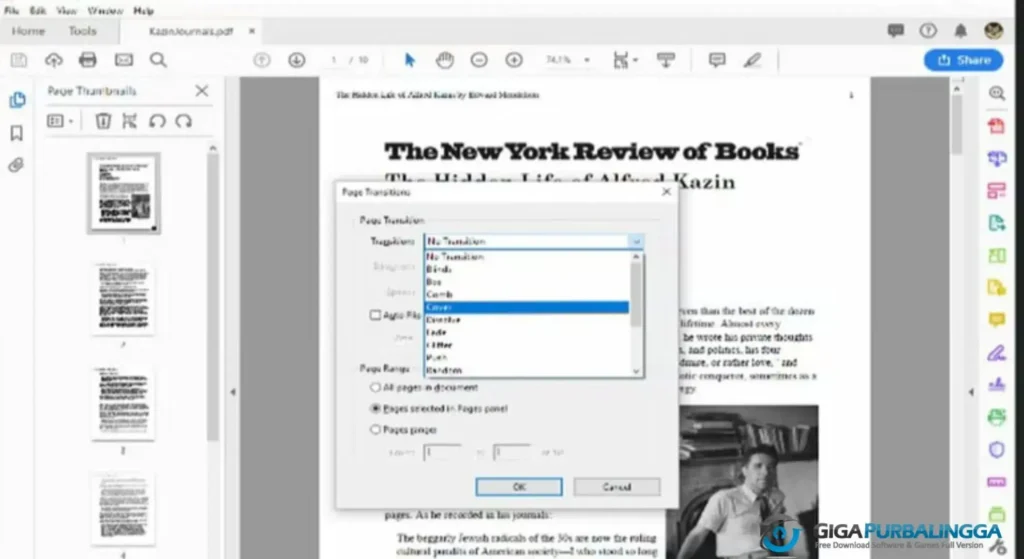Open Create PDF tool in right pane
The image size is (1024, 559).
997,126
